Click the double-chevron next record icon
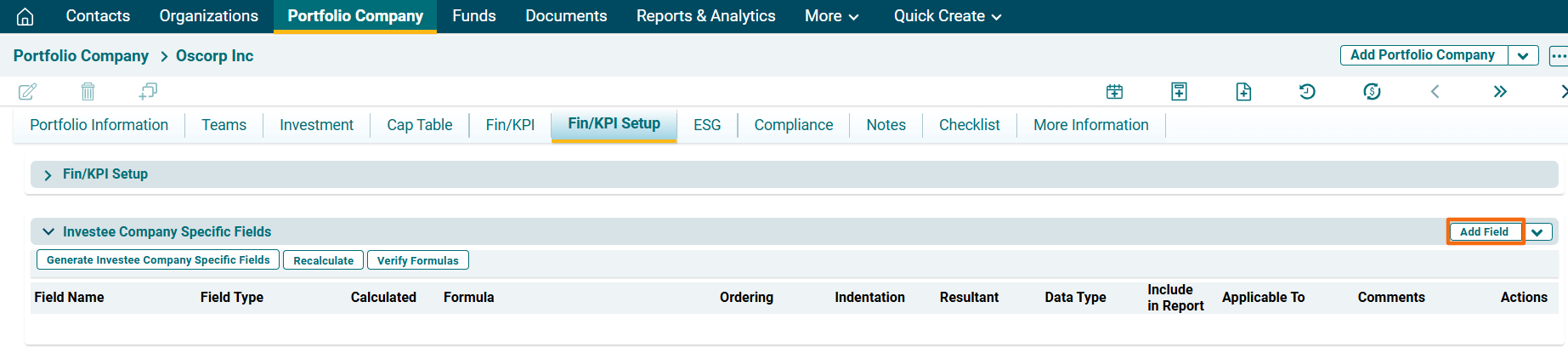 pos(1500,91)
